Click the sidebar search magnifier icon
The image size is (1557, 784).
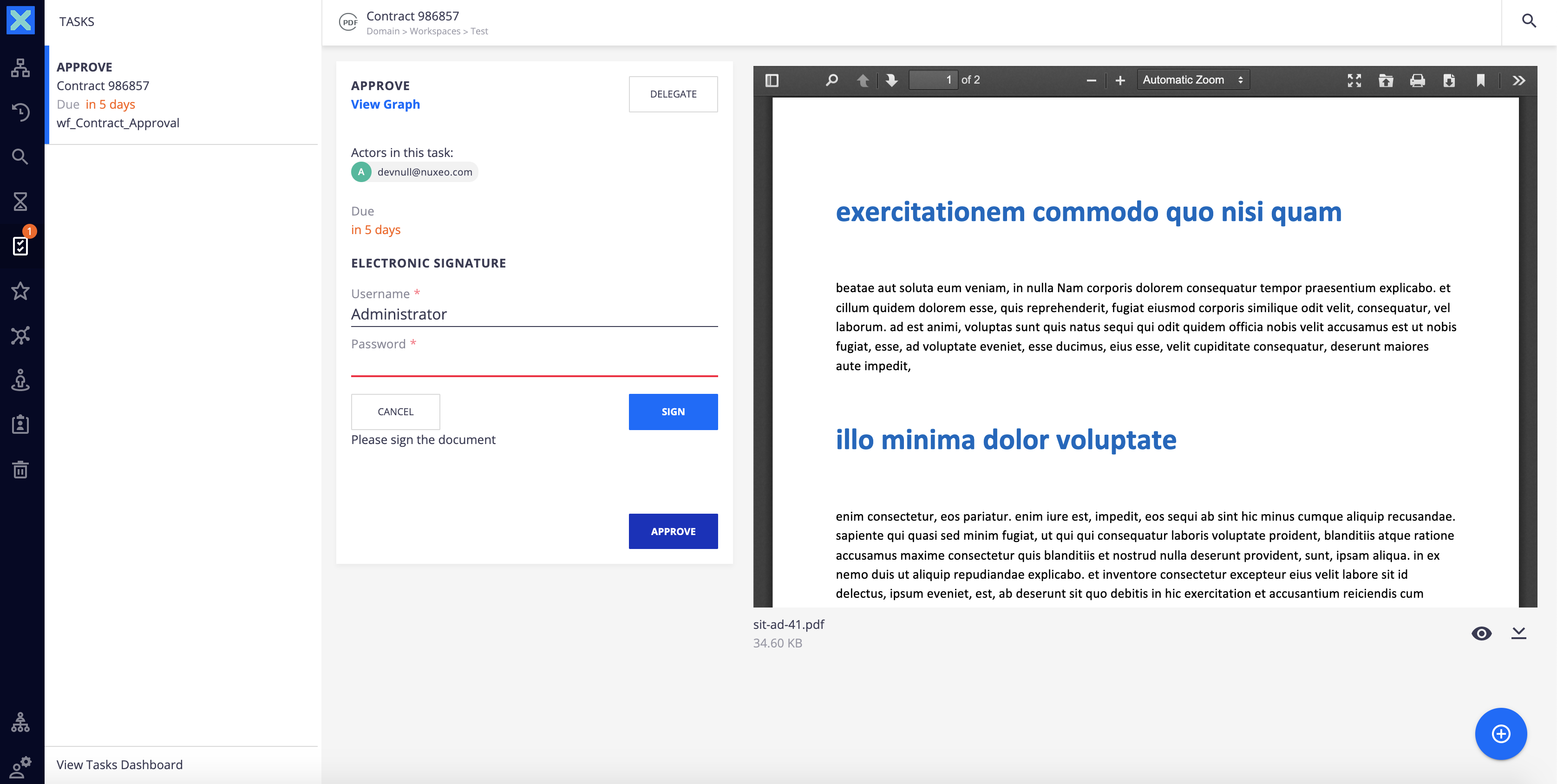point(20,157)
